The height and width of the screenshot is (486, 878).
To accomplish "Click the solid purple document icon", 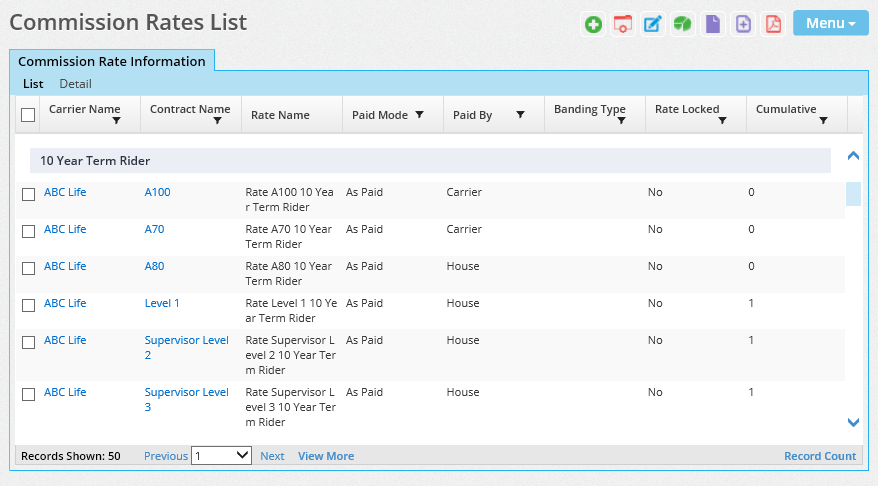I will (713, 24).
